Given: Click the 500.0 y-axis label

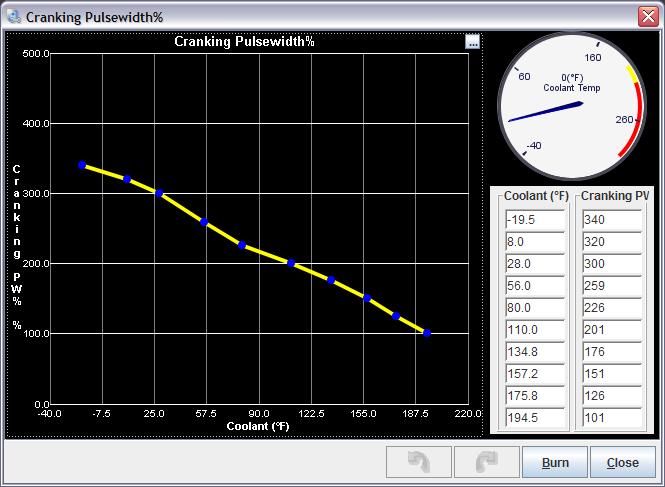Looking at the screenshot, I should 36,53.
